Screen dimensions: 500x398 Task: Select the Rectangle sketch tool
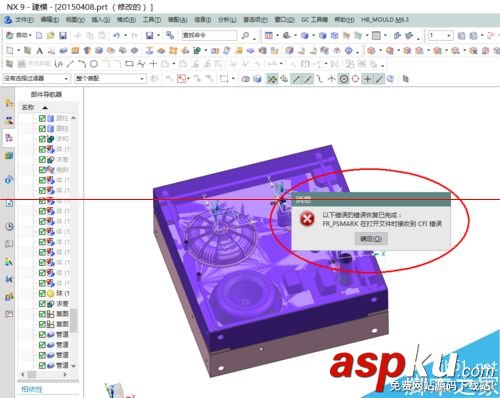coord(129,64)
